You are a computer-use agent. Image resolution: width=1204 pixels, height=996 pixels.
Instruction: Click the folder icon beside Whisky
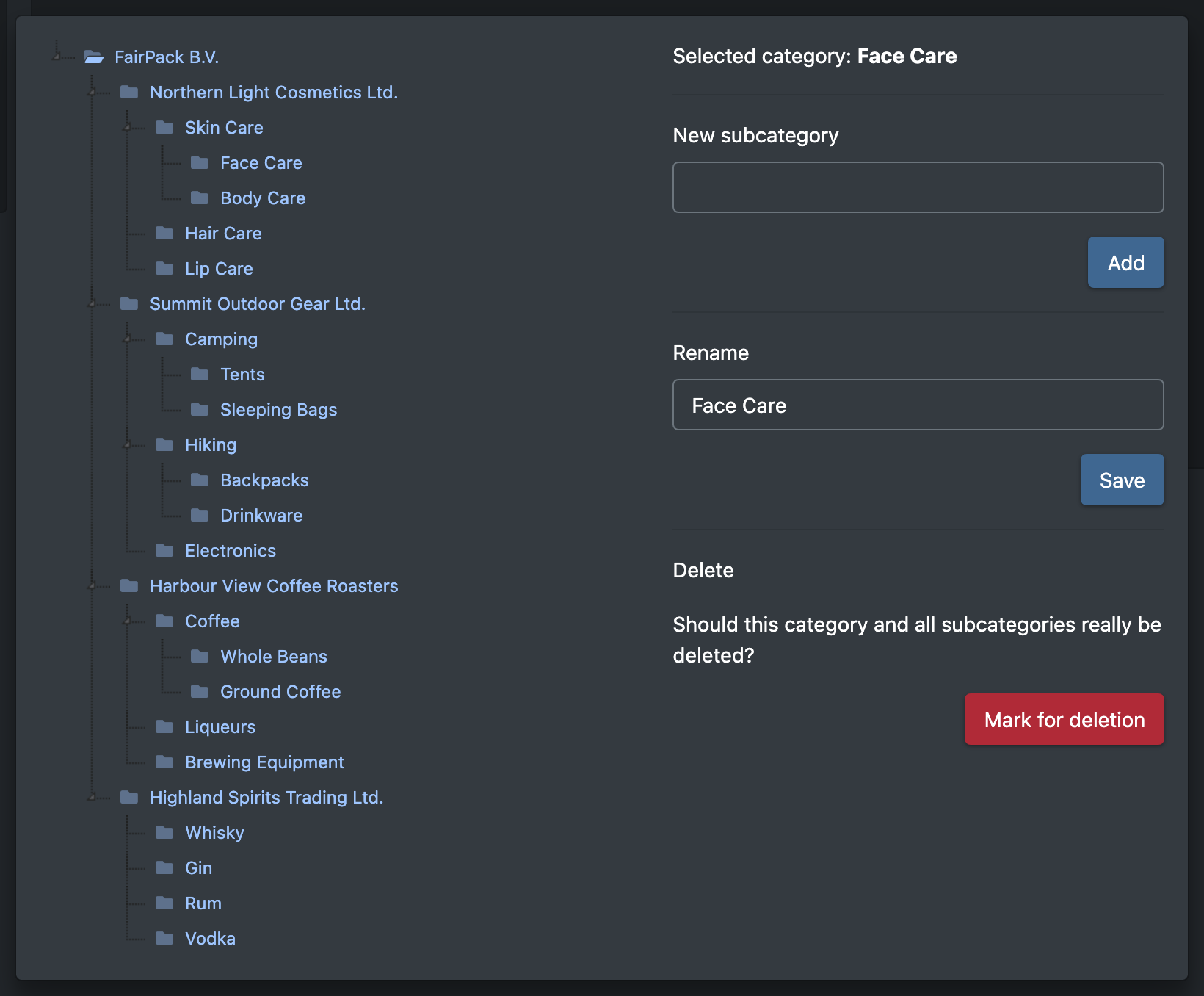coord(164,832)
